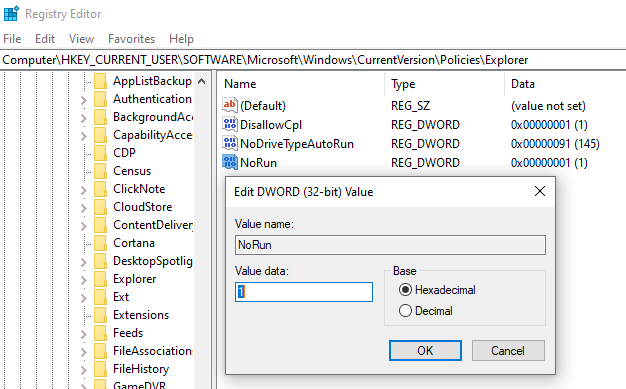Click the CloudStore folder icon
626x389 pixels.
(x=101, y=207)
